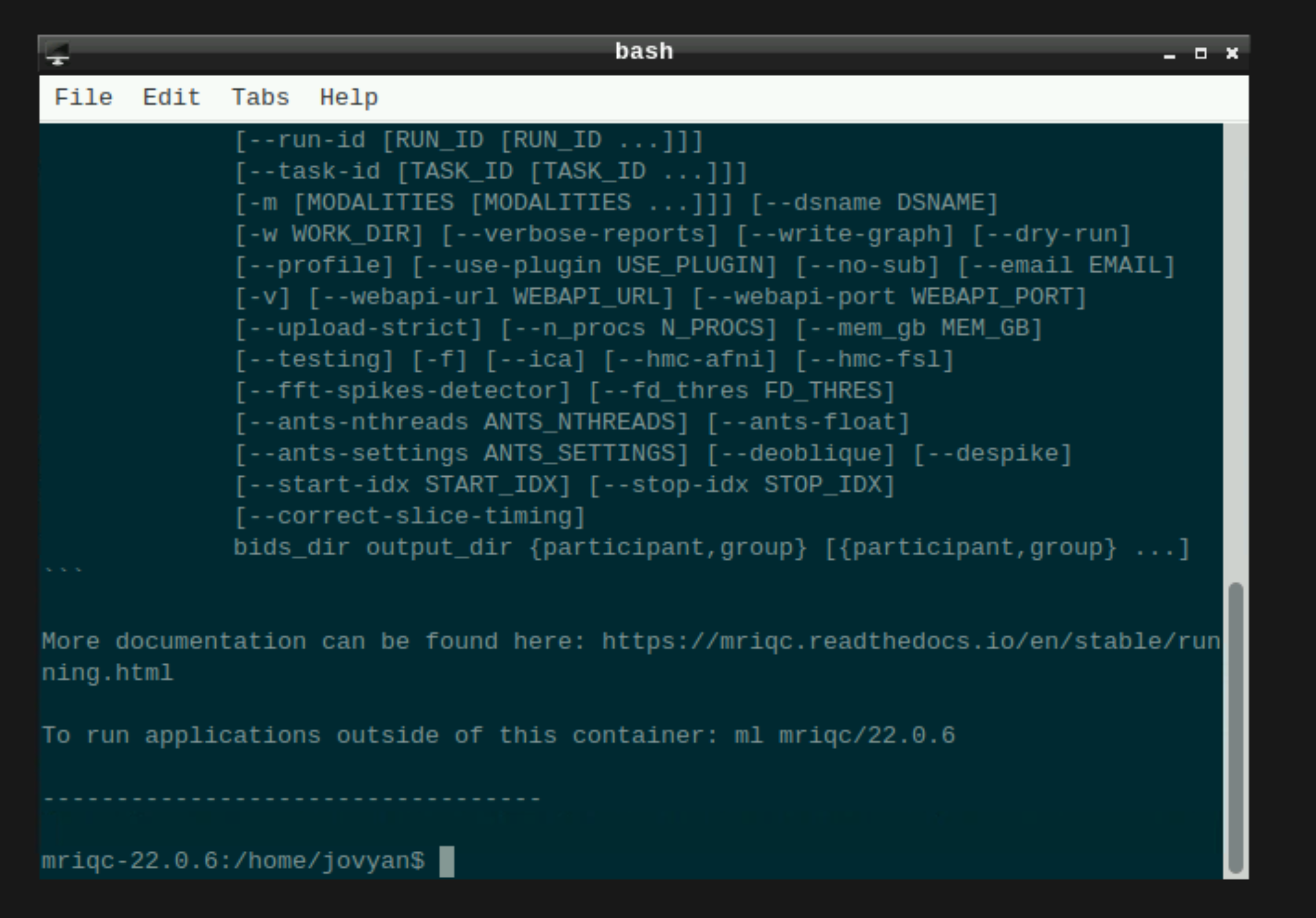Click the terminal icon in the title bar
The height and width of the screenshot is (918, 1316).
pyautogui.click(x=57, y=54)
